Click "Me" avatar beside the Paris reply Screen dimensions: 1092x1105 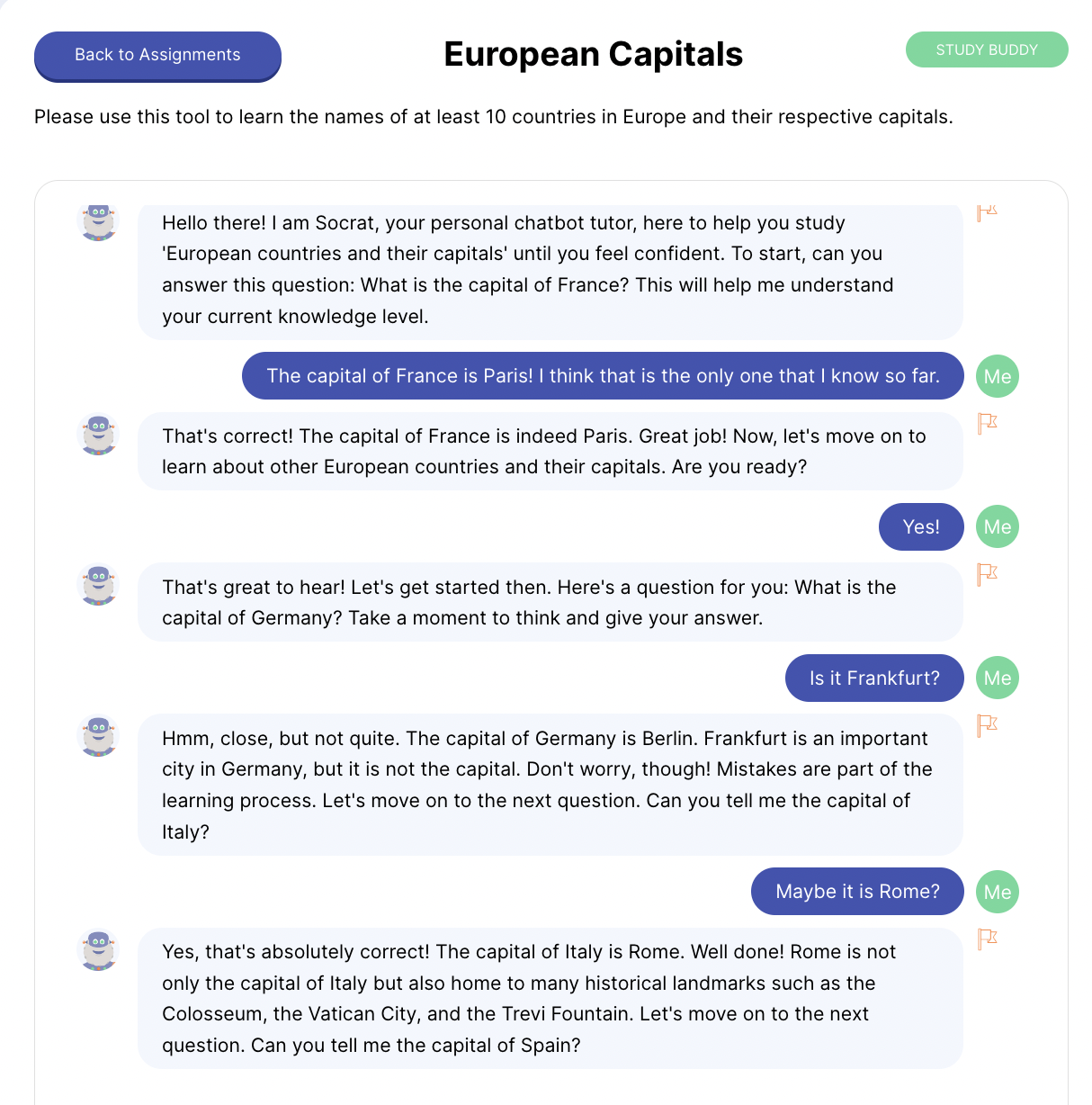point(997,376)
